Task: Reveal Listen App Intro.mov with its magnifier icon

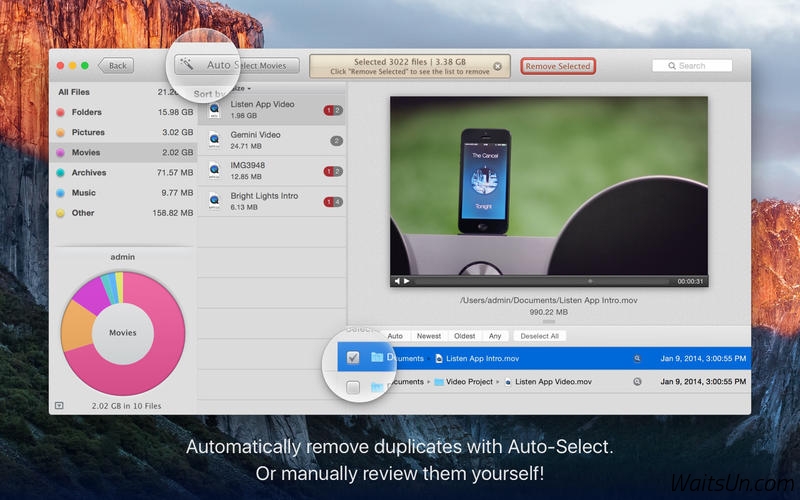Action: pyautogui.click(x=637, y=359)
